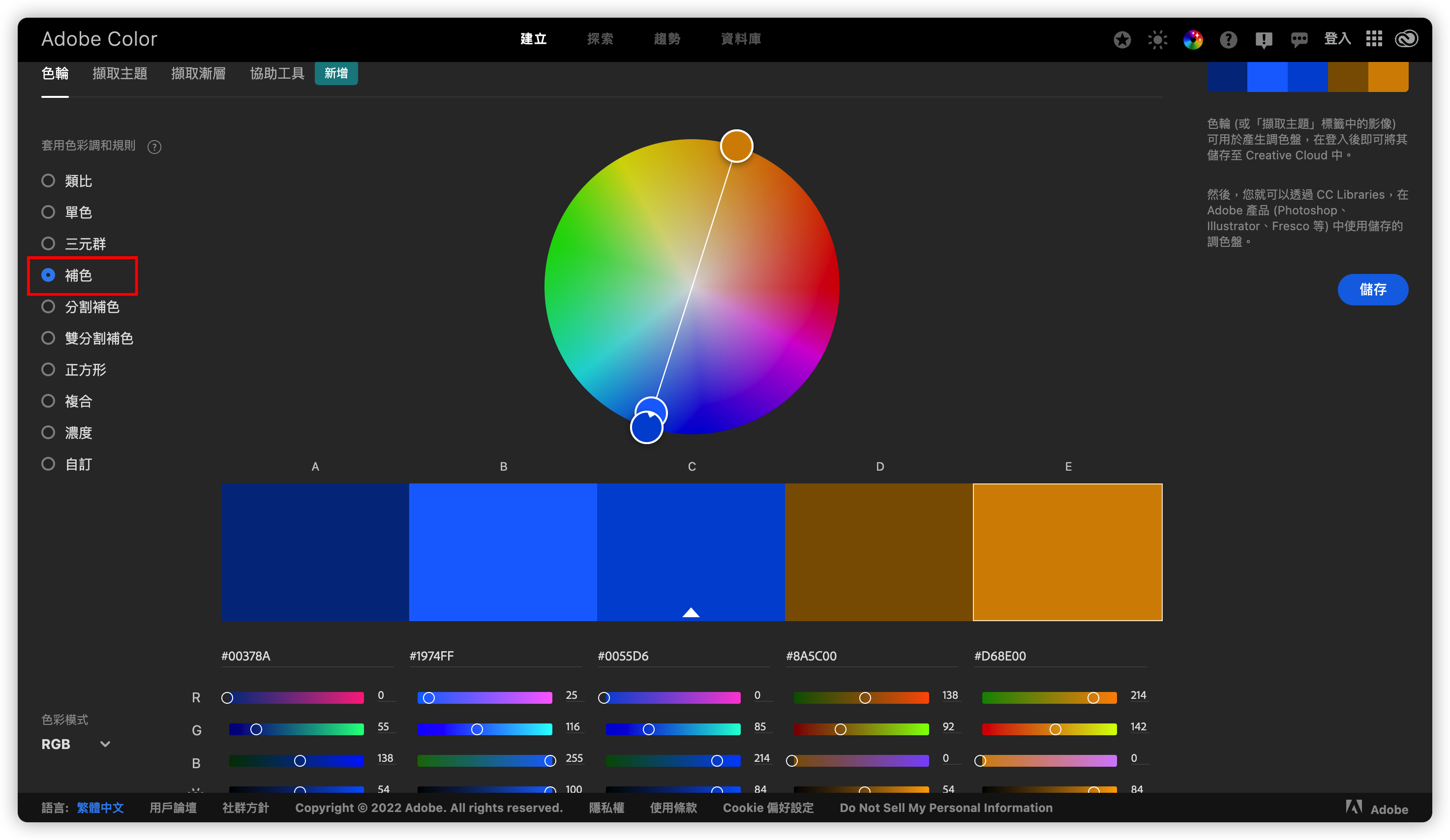Open the 使用條款 footer link
This screenshot has height=840, width=1450.
pyautogui.click(x=673, y=808)
